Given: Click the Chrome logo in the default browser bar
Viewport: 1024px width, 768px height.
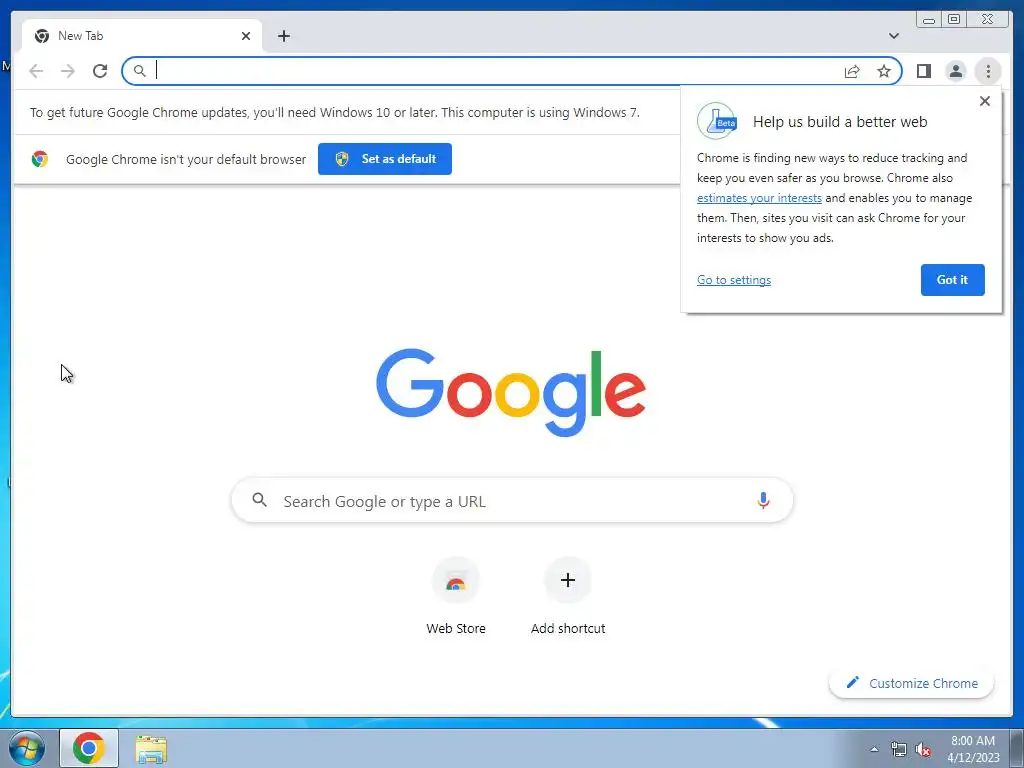Looking at the screenshot, I should [40, 159].
